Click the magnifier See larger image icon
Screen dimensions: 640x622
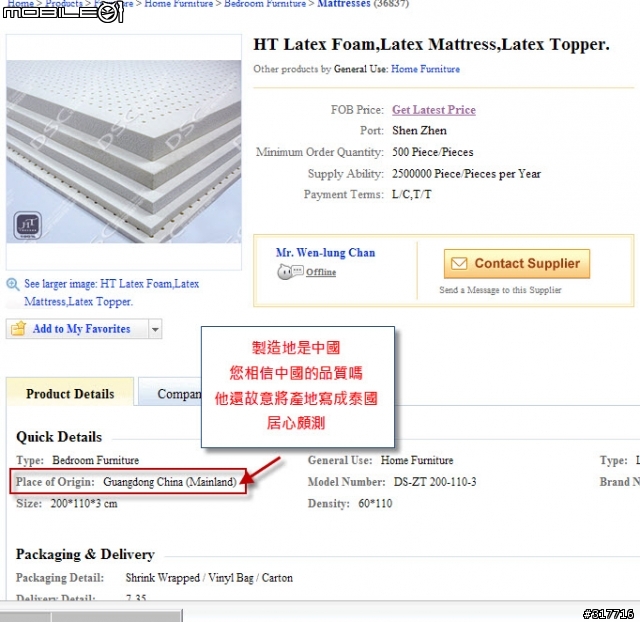coord(13,284)
